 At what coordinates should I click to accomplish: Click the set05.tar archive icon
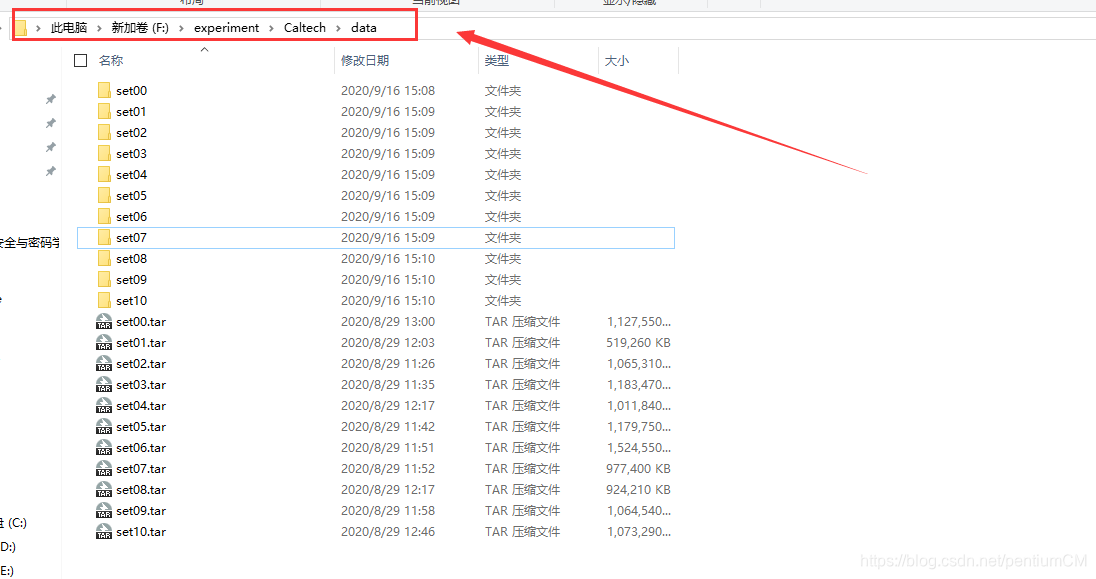click(104, 427)
